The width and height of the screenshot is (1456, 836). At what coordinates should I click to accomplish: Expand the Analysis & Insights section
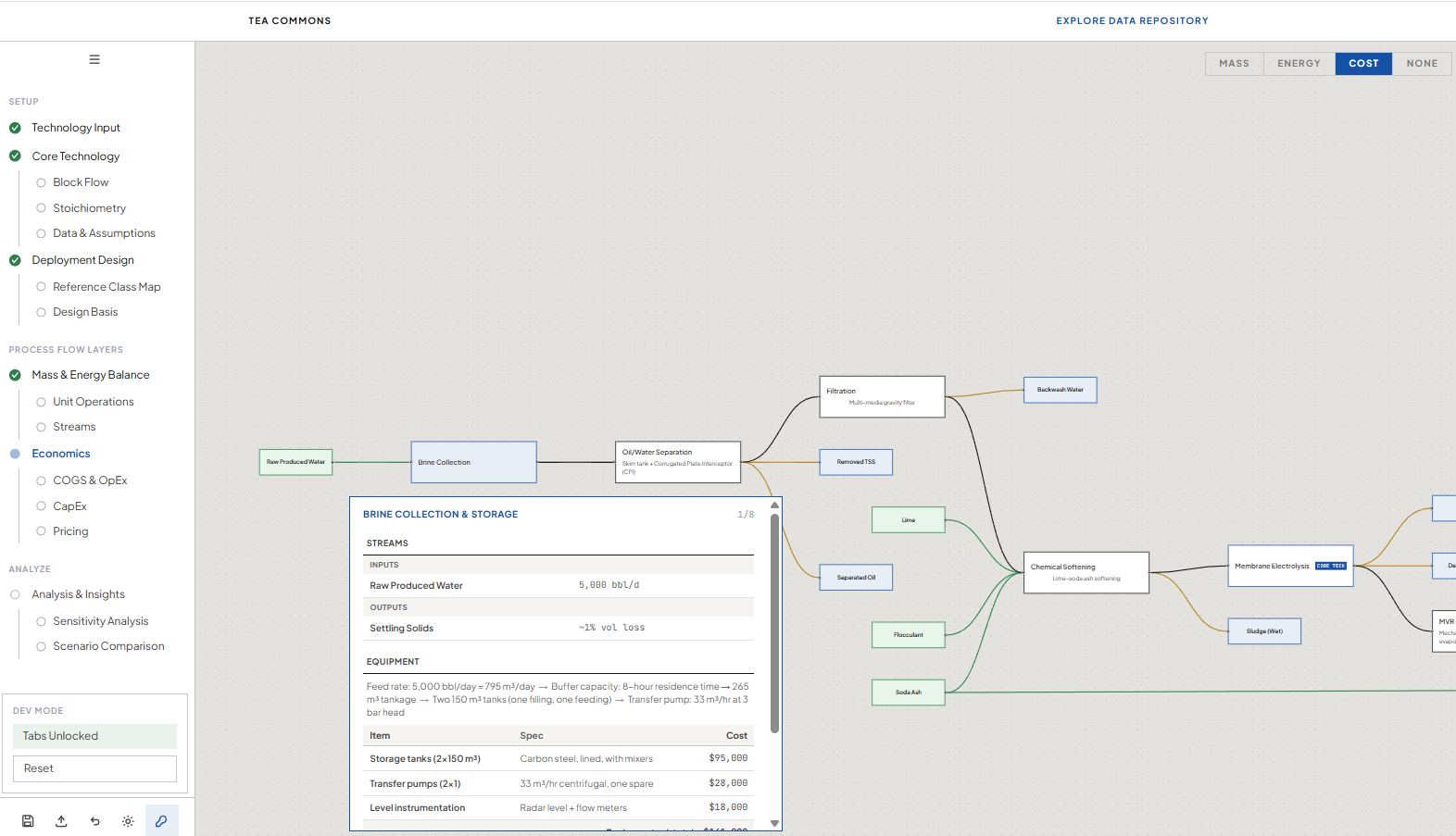click(x=78, y=594)
